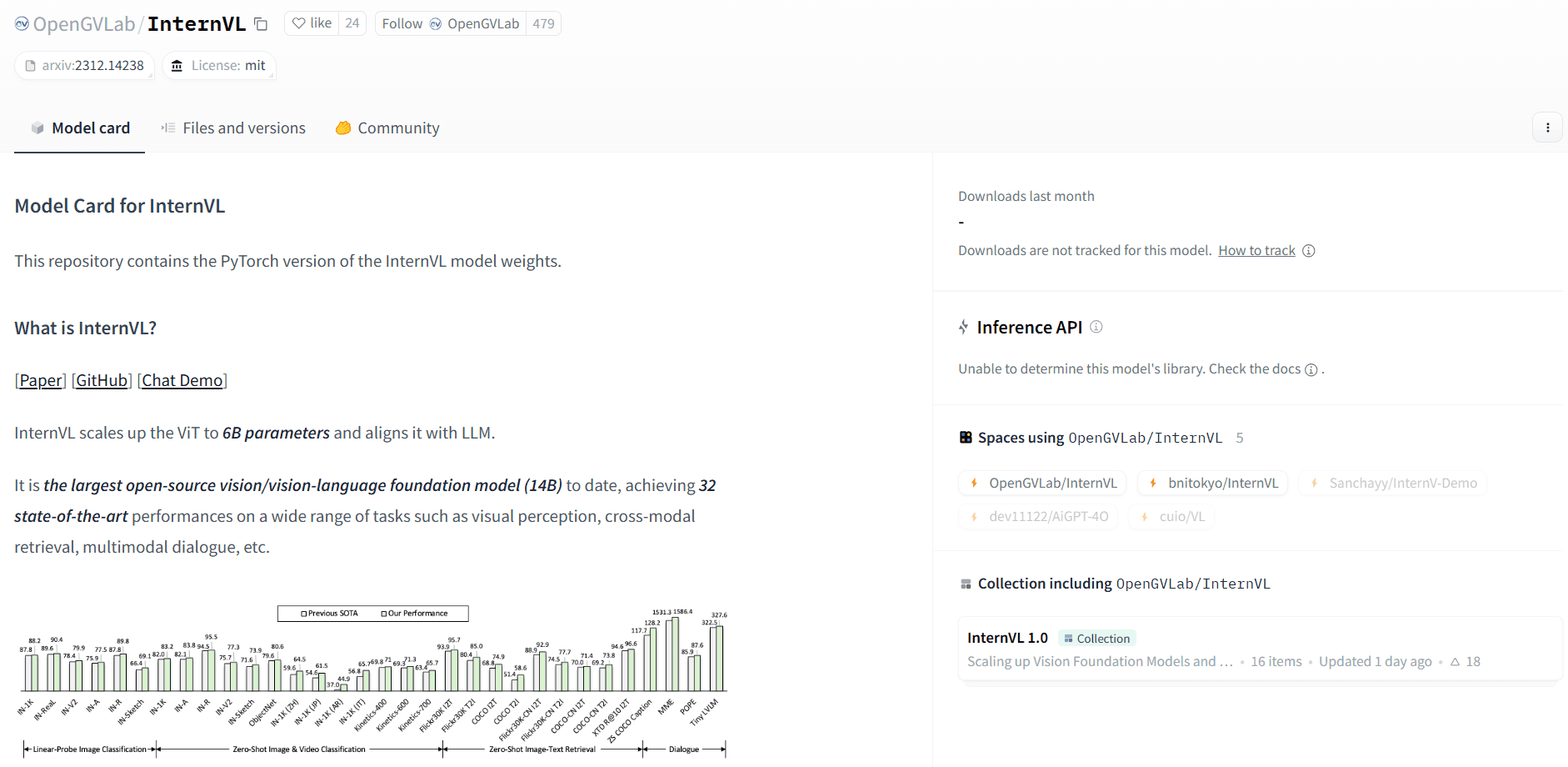This screenshot has height=767, width=1568.
Task: Like the InternVL model
Action: [312, 23]
